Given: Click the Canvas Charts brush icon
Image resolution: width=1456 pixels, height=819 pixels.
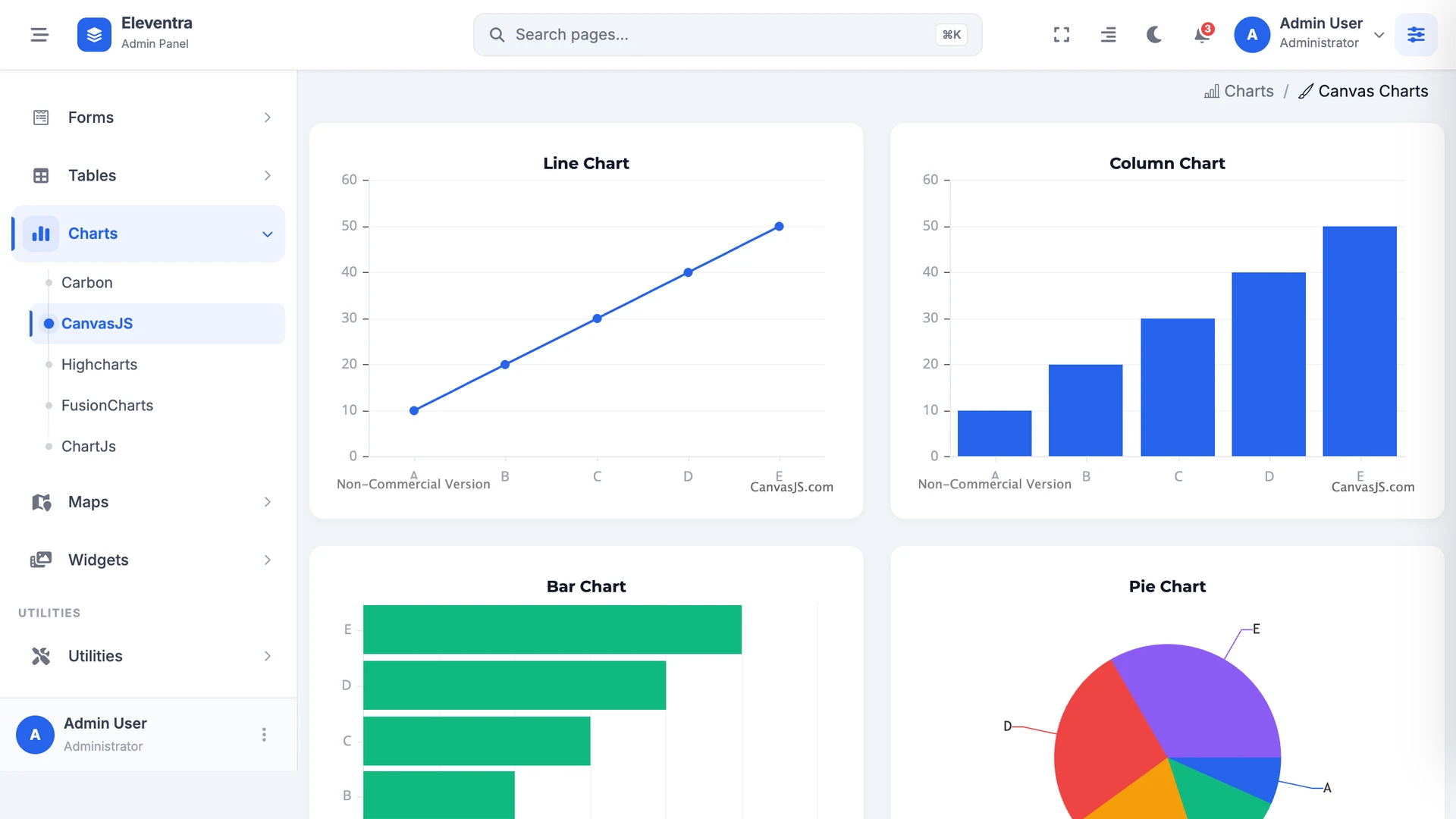Looking at the screenshot, I should point(1306,92).
